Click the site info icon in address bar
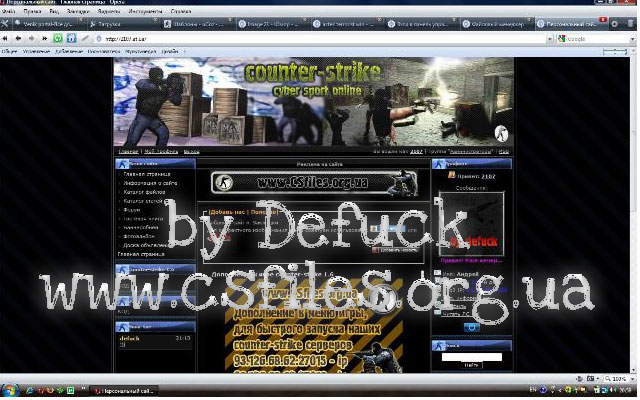640x400 pixels. click(99, 39)
